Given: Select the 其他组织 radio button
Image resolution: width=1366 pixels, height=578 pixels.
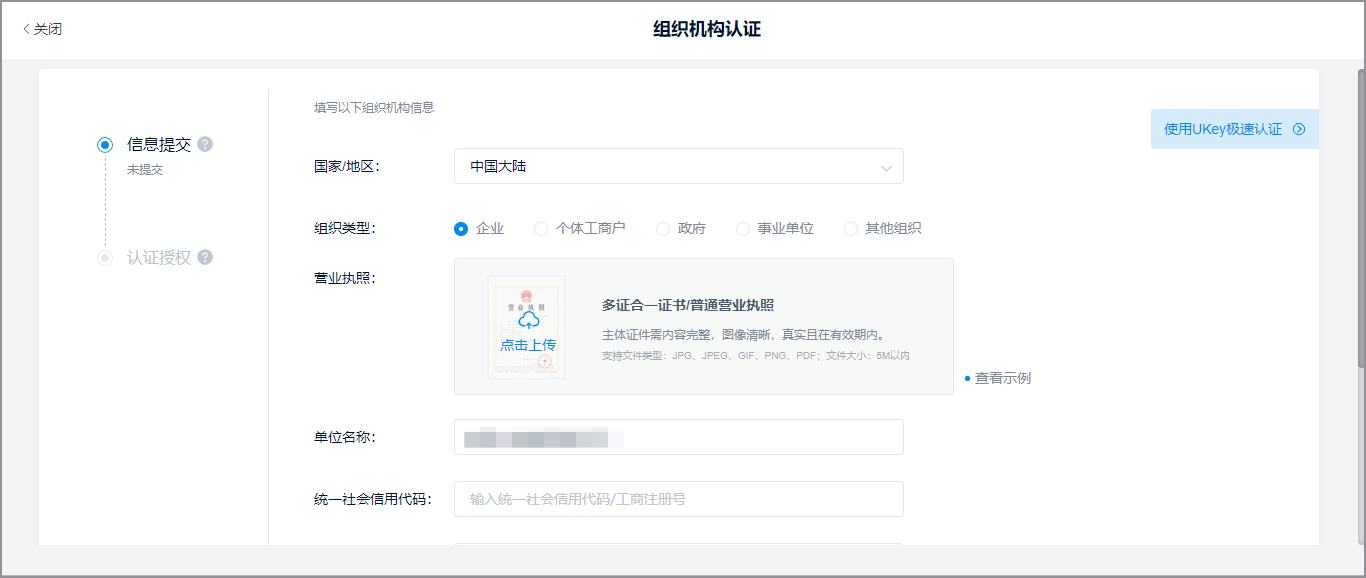Looking at the screenshot, I should [851, 228].
